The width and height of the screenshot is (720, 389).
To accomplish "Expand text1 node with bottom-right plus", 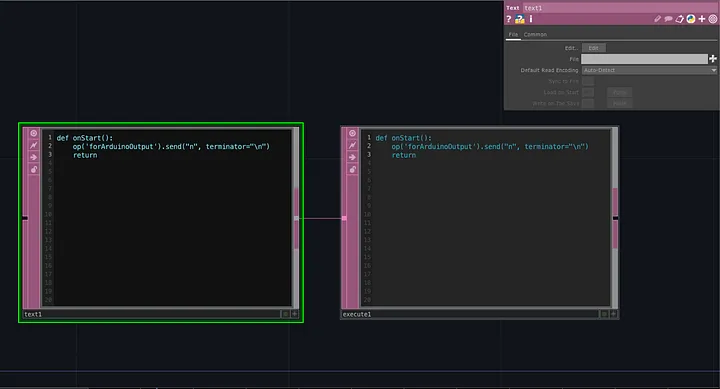I will tap(294, 314).
